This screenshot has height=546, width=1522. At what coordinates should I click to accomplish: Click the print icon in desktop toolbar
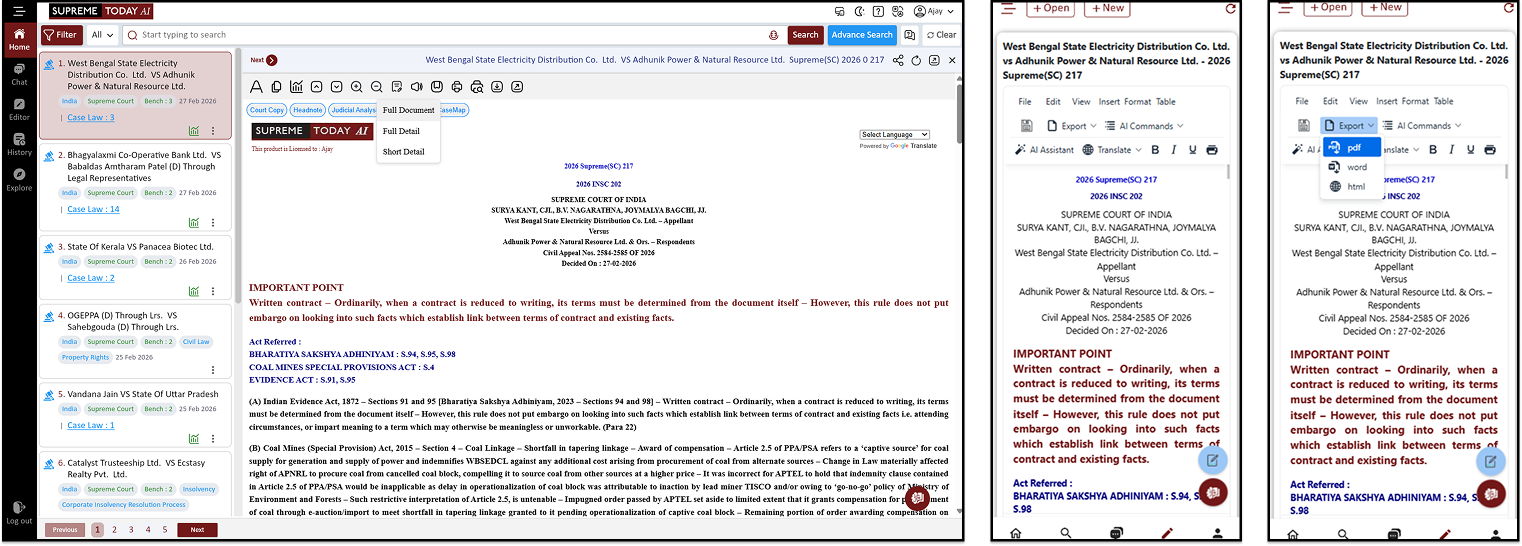[457, 87]
